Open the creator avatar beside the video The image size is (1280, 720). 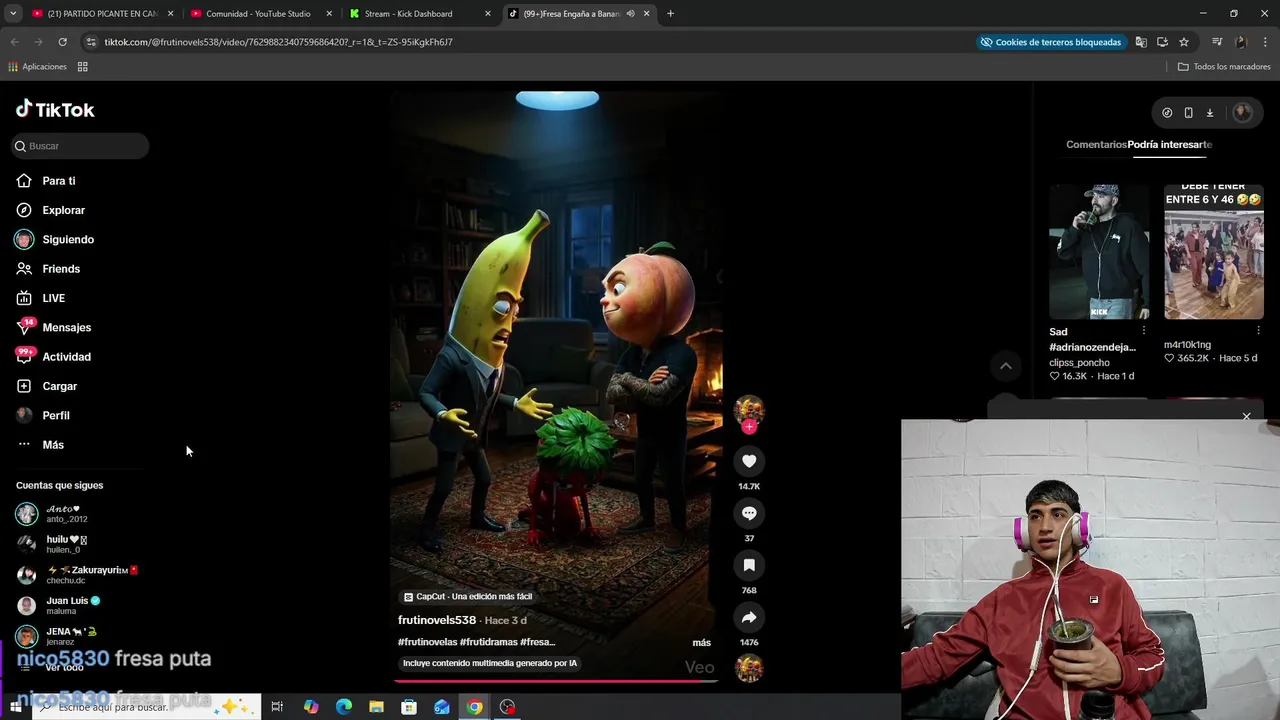coord(749,409)
